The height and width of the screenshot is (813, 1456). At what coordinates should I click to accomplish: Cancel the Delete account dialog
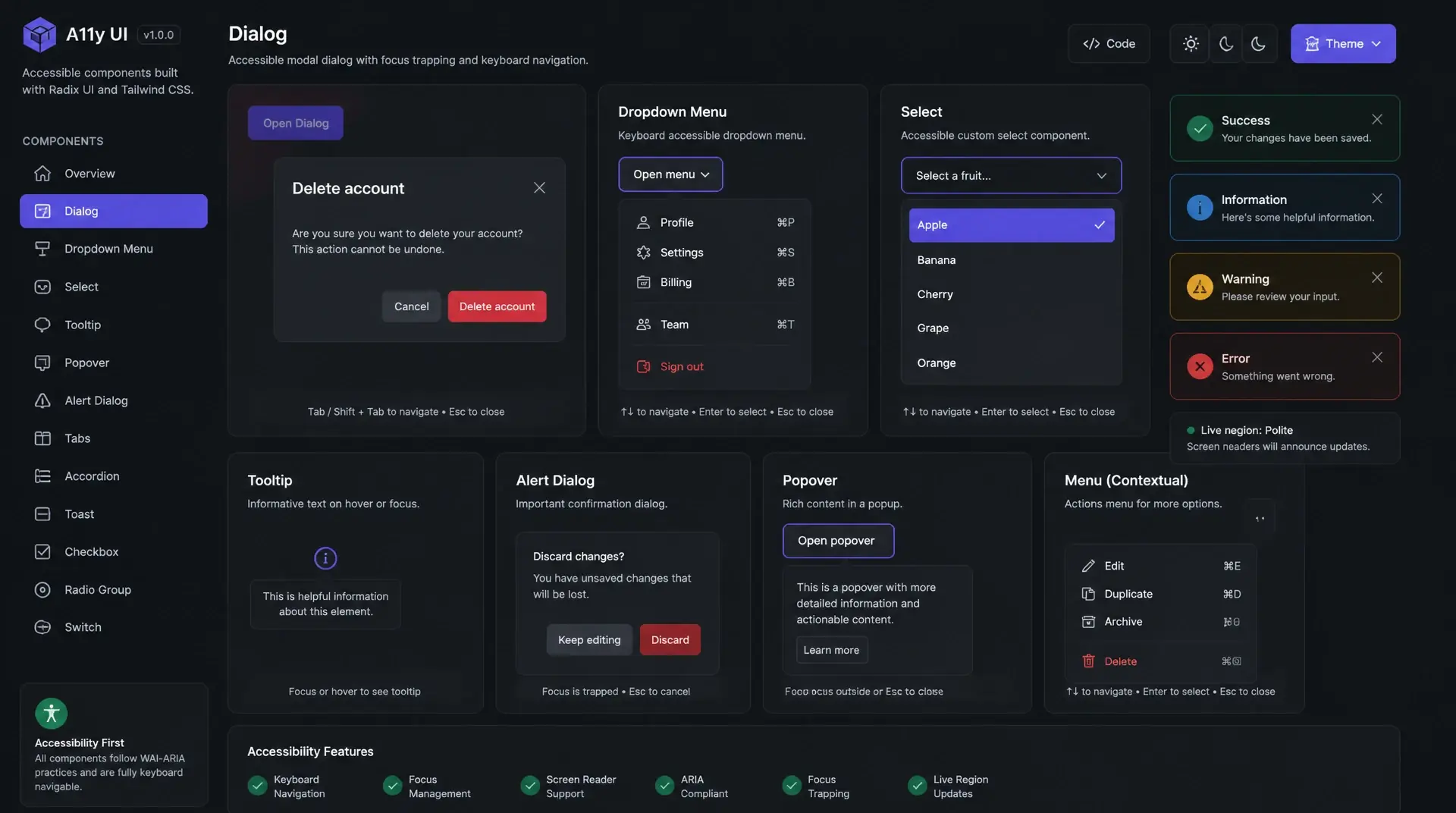pyautogui.click(x=411, y=306)
